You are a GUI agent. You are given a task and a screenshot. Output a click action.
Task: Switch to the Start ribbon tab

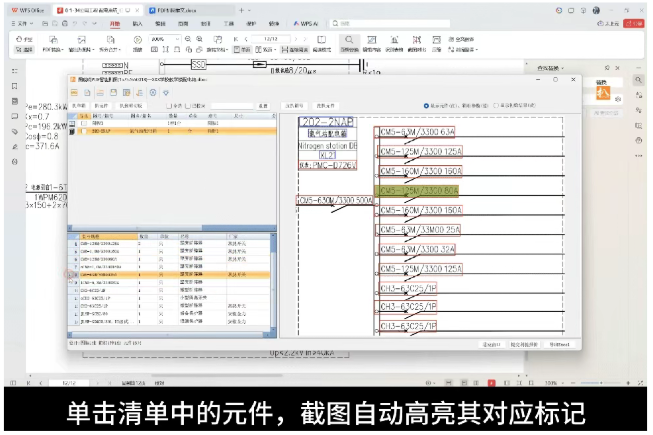tap(115, 24)
